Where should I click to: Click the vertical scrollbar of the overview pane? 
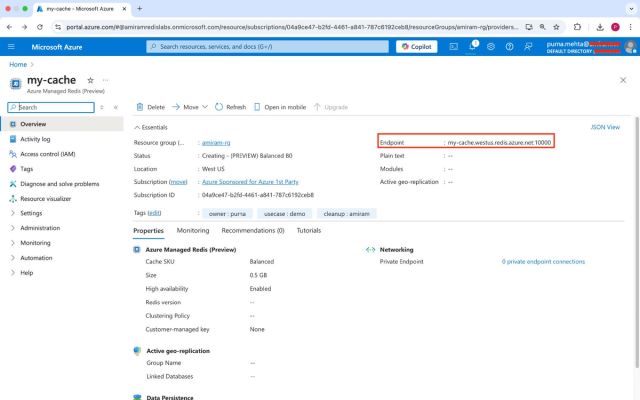(637, 243)
